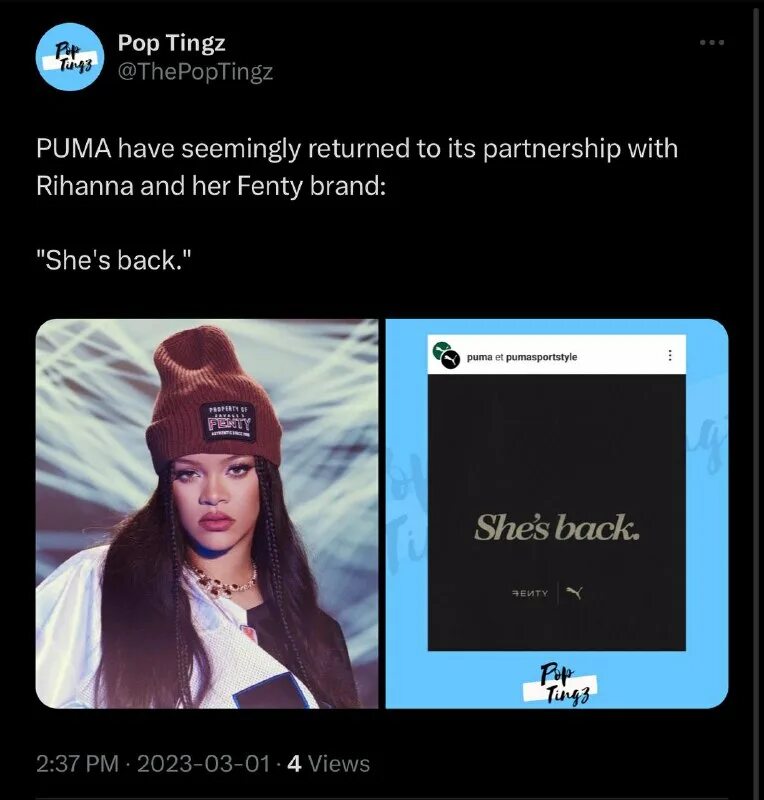Click the tweet text about PUMA partnership
This screenshot has height=800, width=764.
357,167
